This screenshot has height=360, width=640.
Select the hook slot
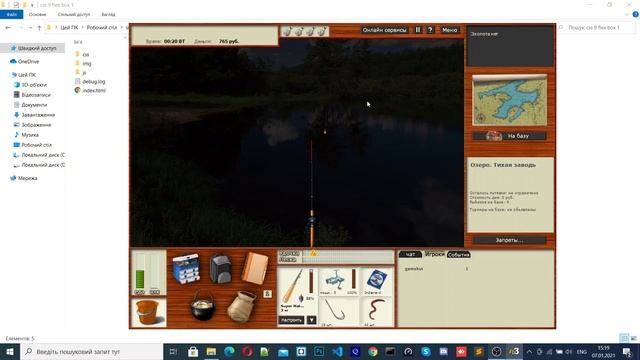click(x=338, y=312)
